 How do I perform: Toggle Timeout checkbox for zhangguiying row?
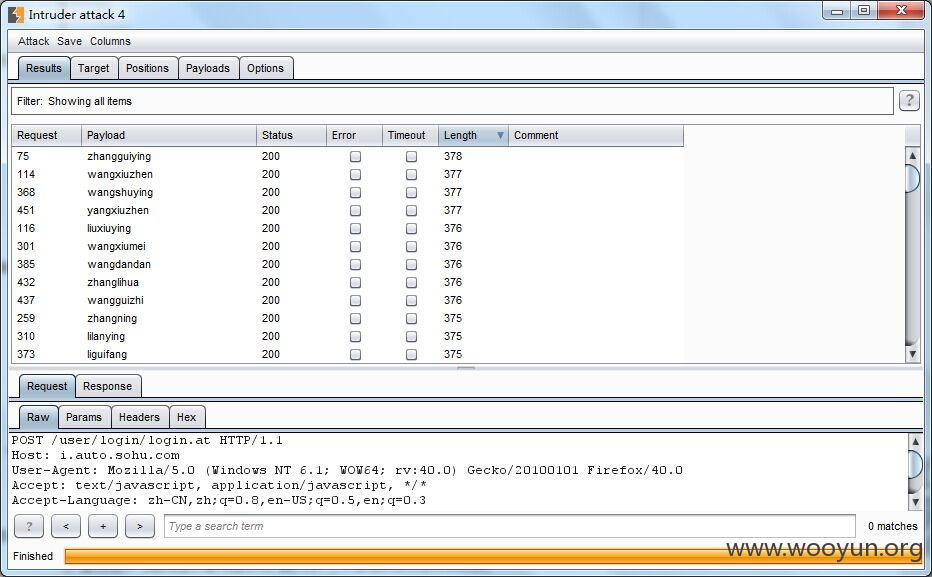tap(411, 156)
